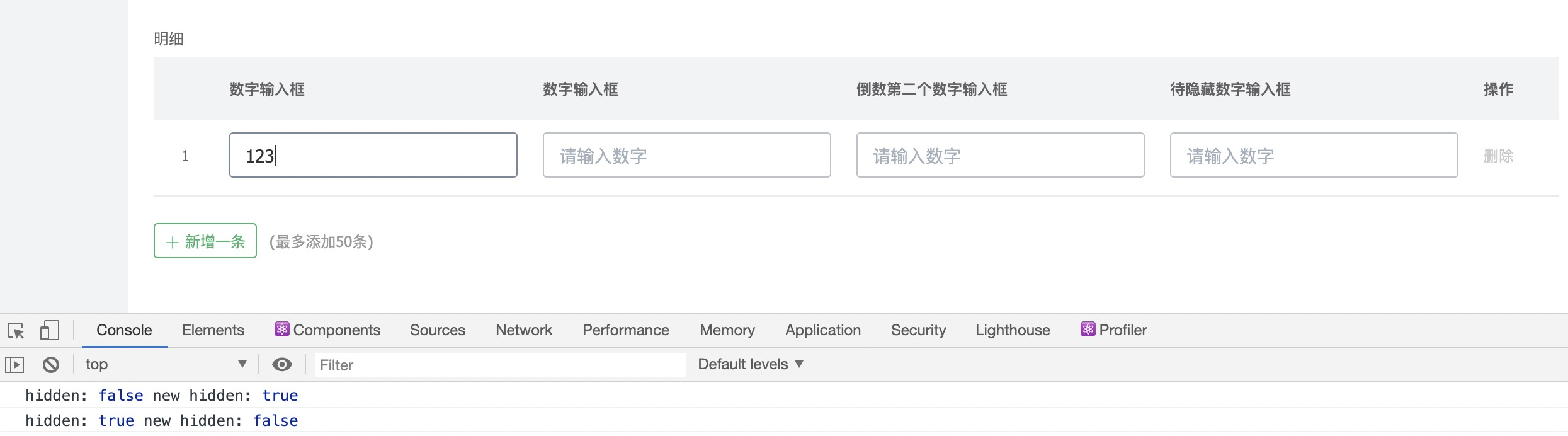This screenshot has height=436, width=1568.
Task: Toggle the device toolbar icon
Action: (49, 331)
